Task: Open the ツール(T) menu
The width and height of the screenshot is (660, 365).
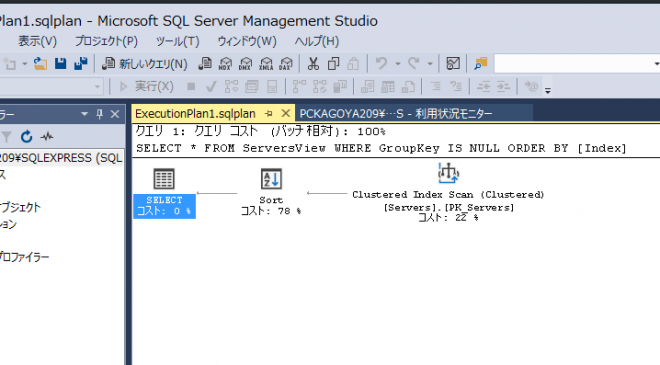Action: 177,41
